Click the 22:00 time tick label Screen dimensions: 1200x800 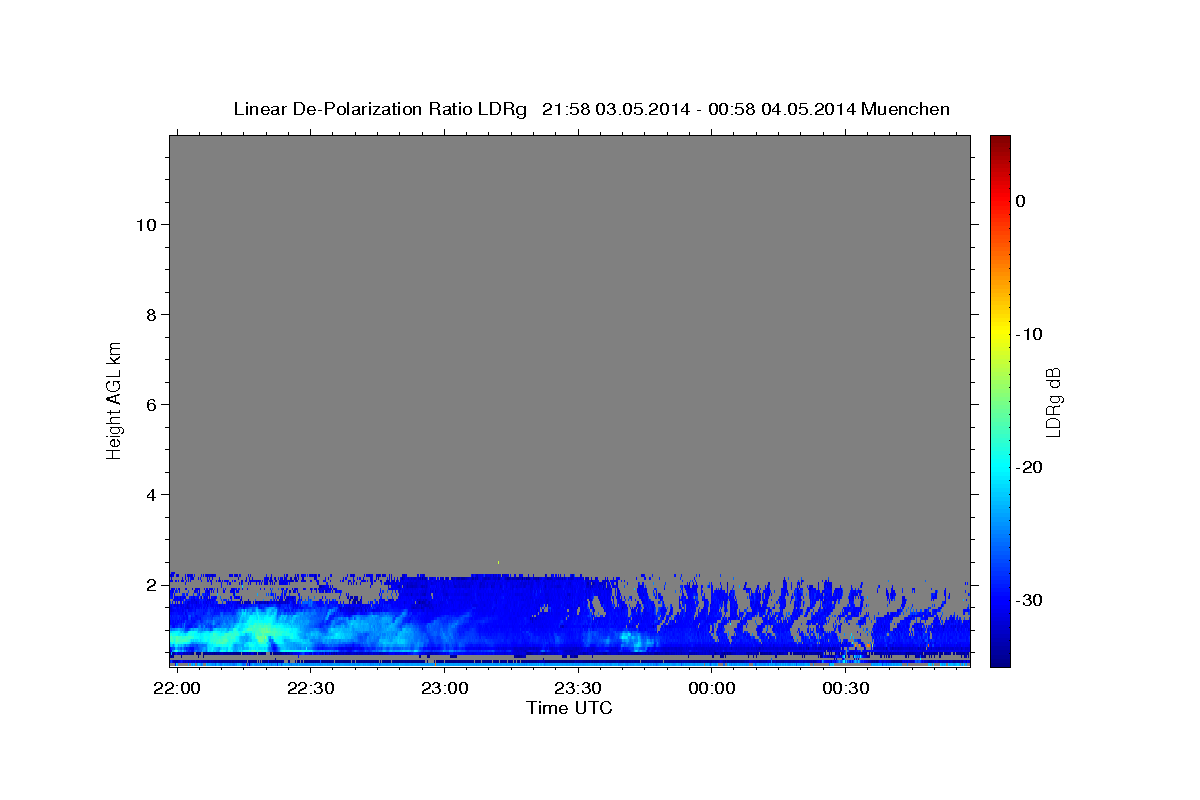pos(177,690)
